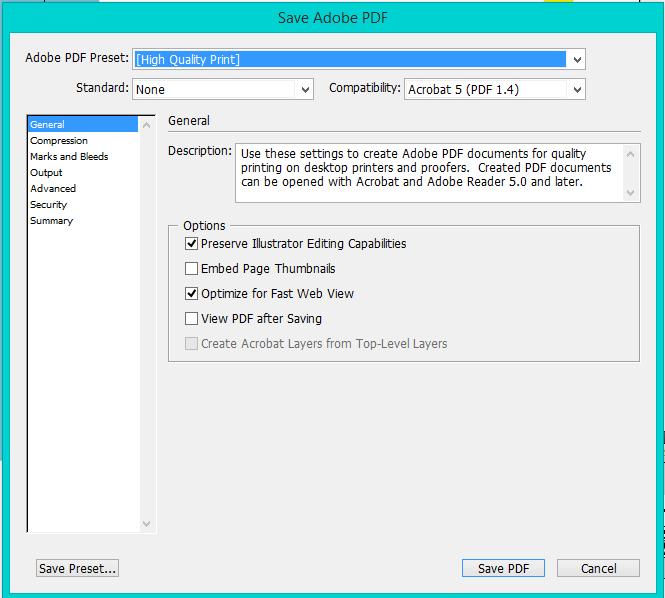Image resolution: width=665 pixels, height=598 pixels.
Task: Uncheck Optimize for Fast Web View
Action: pos(191,293)
